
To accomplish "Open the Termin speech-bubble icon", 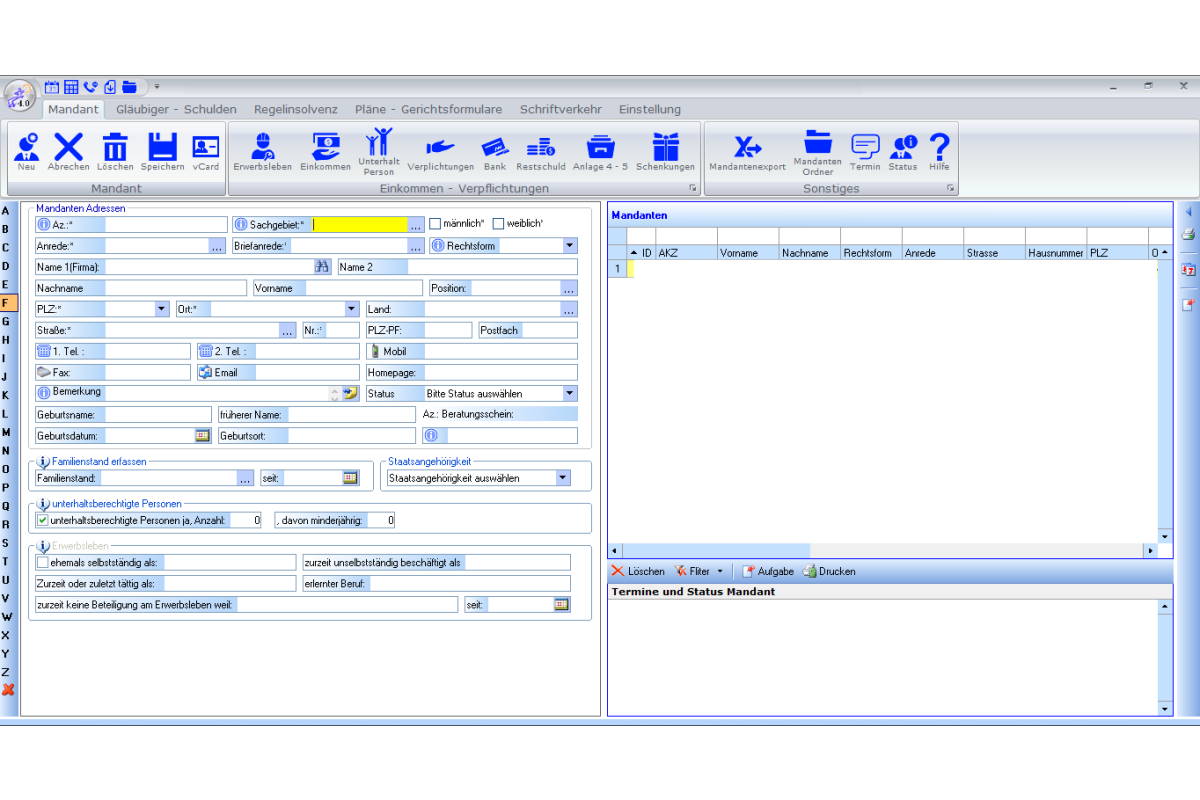I will [x=865, y=152].
